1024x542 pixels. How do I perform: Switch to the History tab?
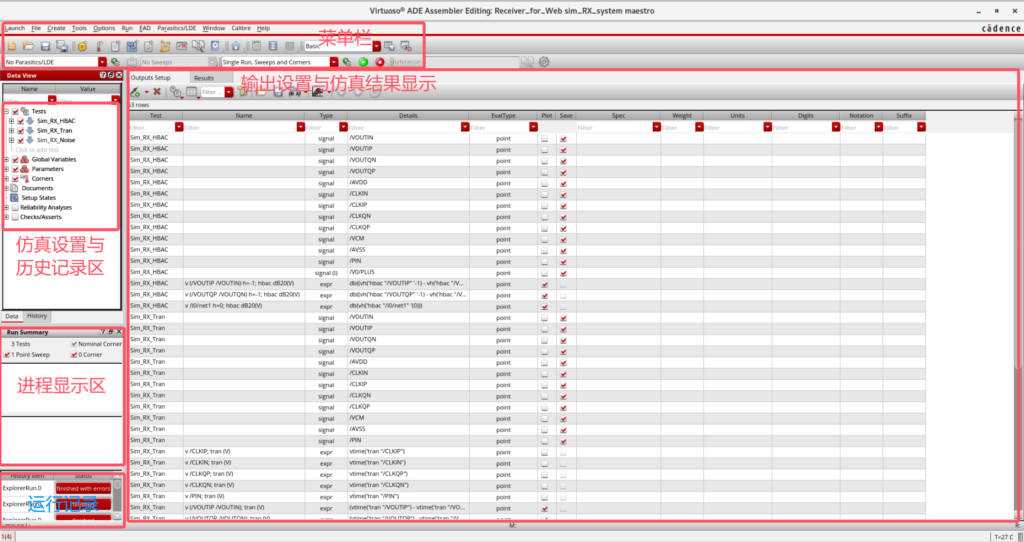click(x=37, y=316)
